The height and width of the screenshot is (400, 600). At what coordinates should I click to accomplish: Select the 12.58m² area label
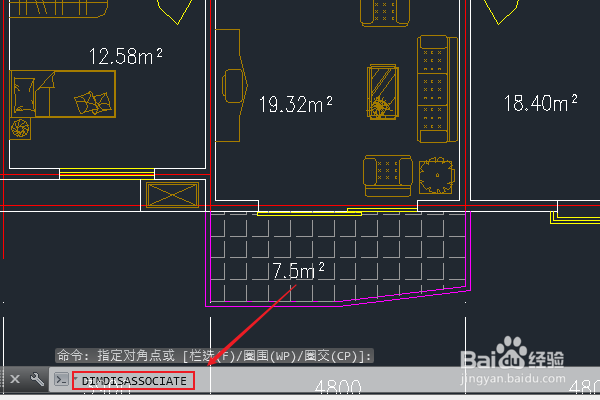[x=126, y=56]
